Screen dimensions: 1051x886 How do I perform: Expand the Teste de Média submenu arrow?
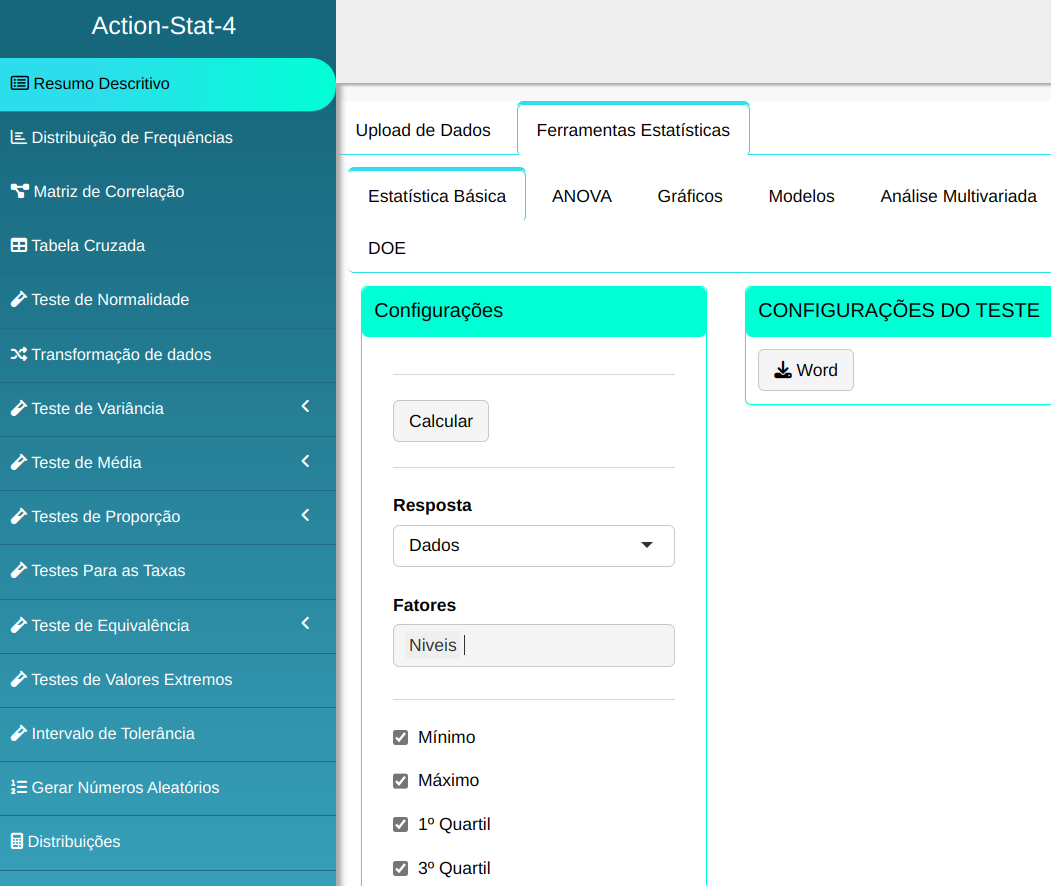[x=306, y=461]
